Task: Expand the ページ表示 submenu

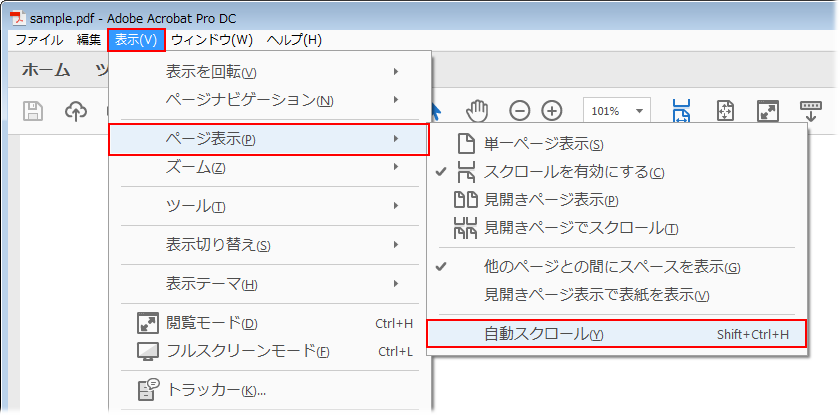Action: click(269, 139)
